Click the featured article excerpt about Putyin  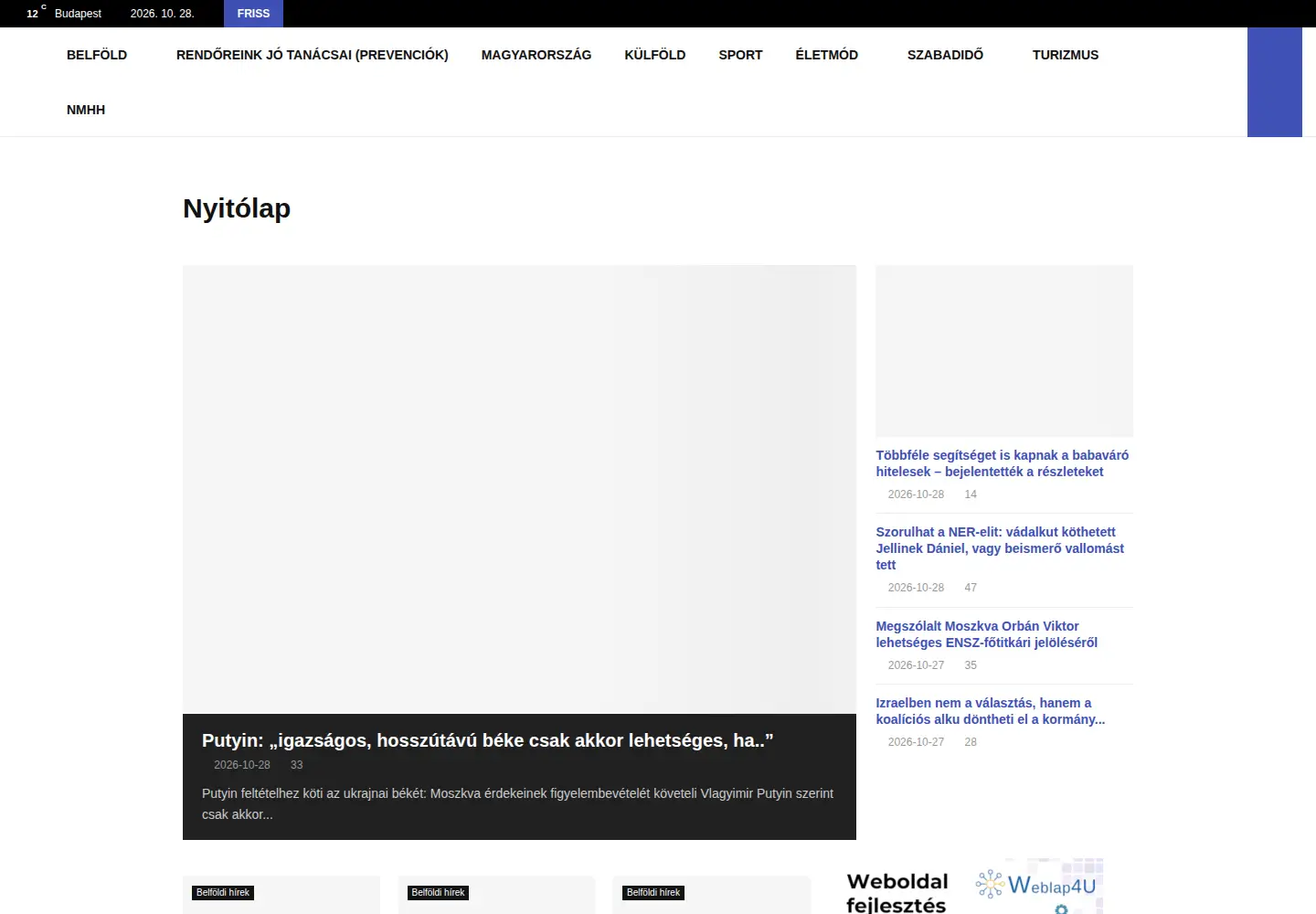pyautogui.click(x=517, y=803)
